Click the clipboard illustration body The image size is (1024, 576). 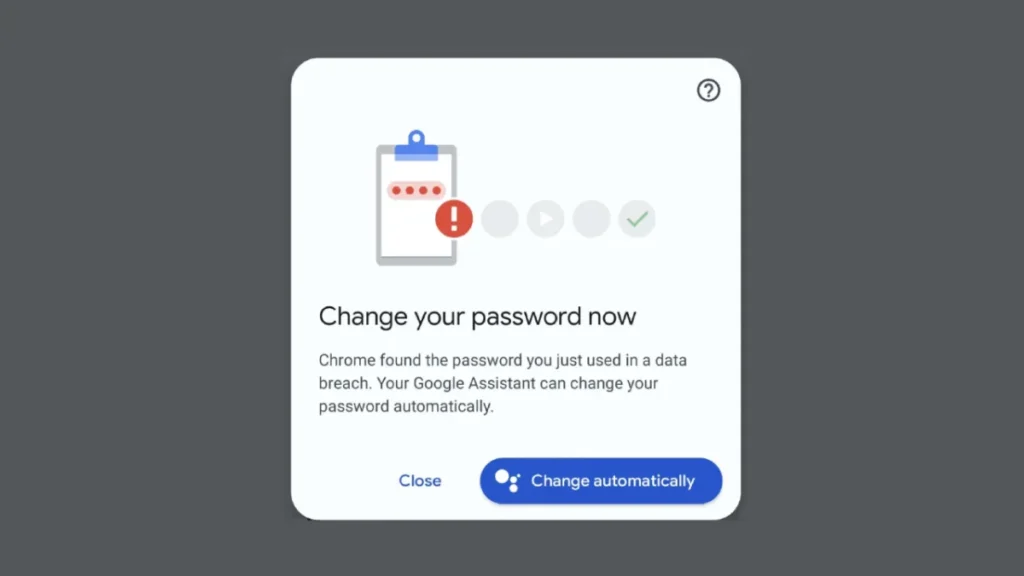(416, 204)
